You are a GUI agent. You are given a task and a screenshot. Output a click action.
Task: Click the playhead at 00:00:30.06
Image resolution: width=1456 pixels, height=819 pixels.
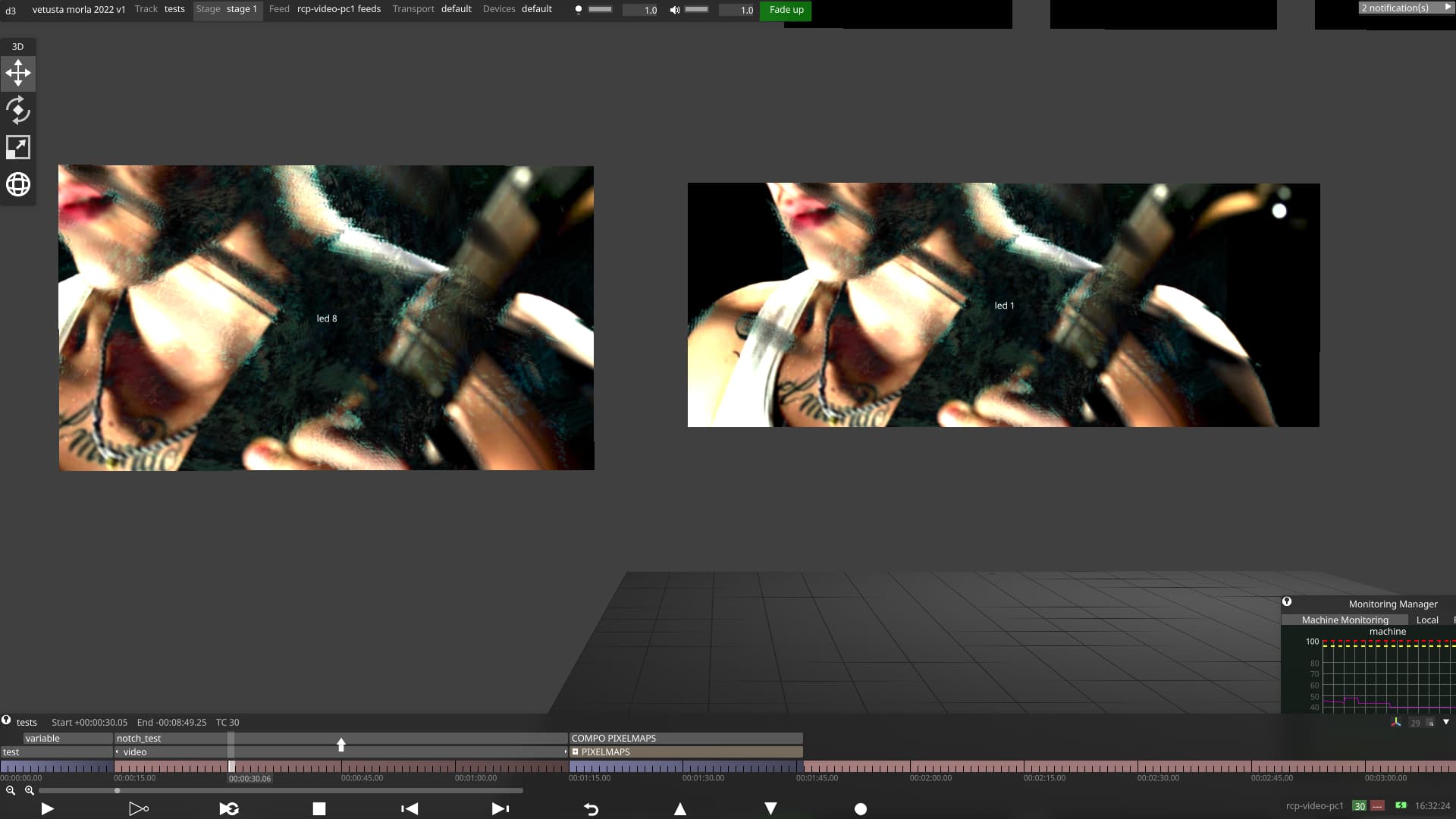point(231,767)
